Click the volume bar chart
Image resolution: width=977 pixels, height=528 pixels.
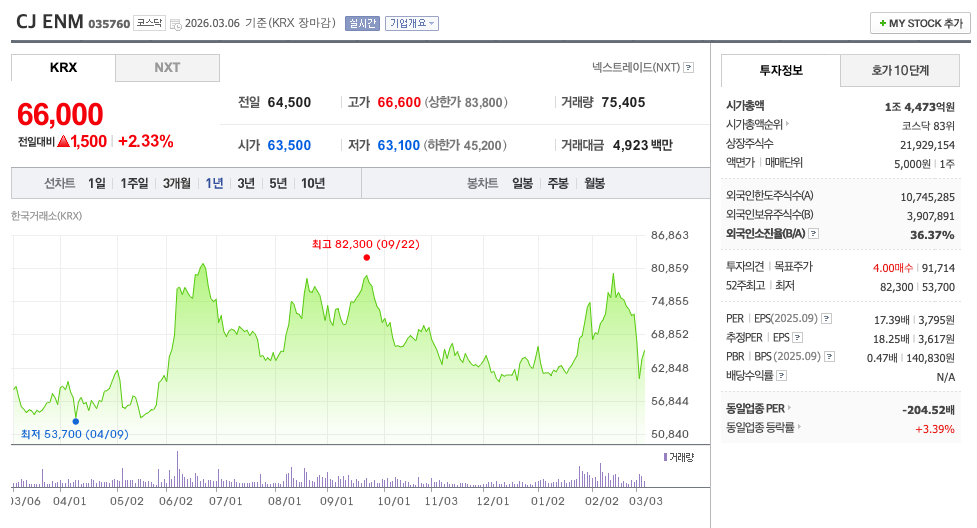[328, 469]
